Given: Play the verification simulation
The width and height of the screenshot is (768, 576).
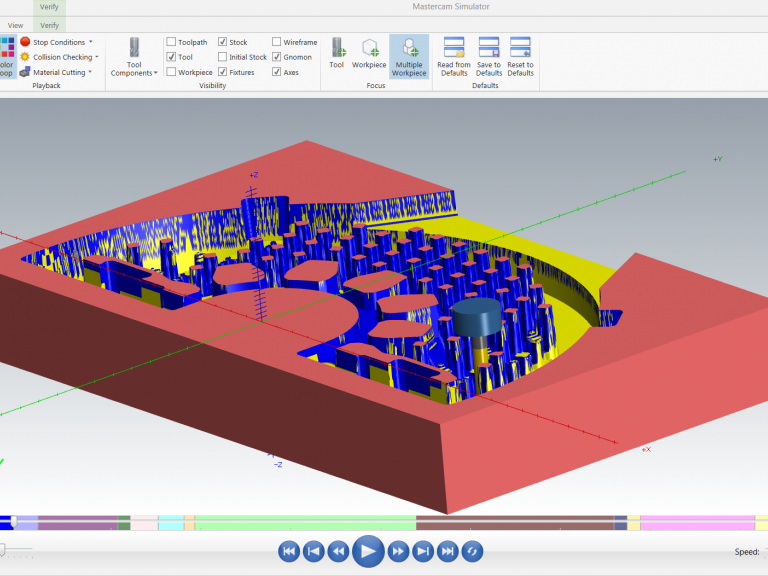Looking at the screenshot, I should pos(368,552).
